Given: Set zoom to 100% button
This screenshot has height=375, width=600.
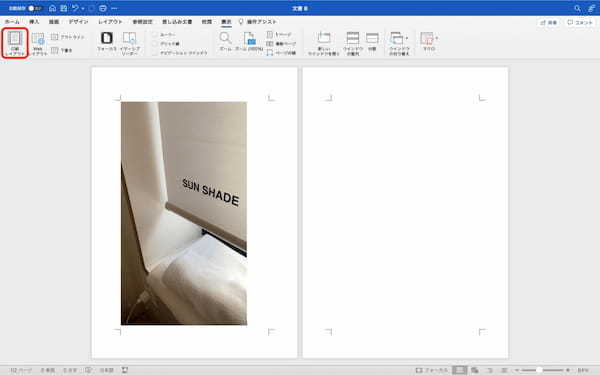Looking at the screenshot, I should (x=249, y=41).
